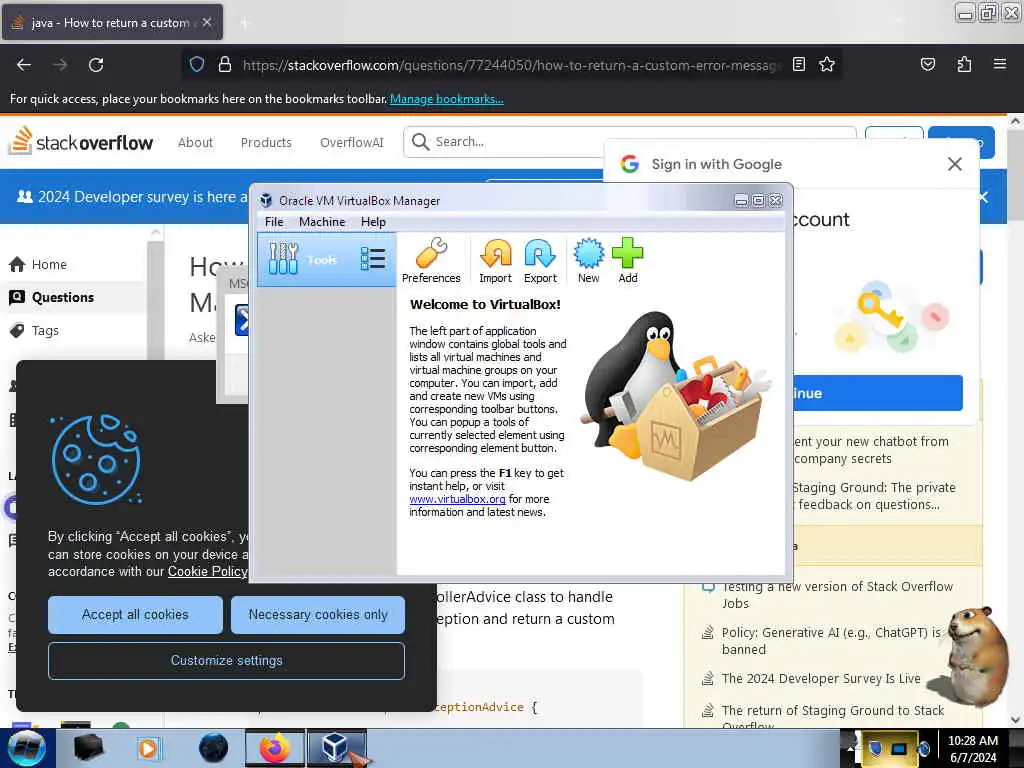Open the media player taskbar icon
The width and height of the screenshot is (1024, 768).
click(x=148, y=748)
